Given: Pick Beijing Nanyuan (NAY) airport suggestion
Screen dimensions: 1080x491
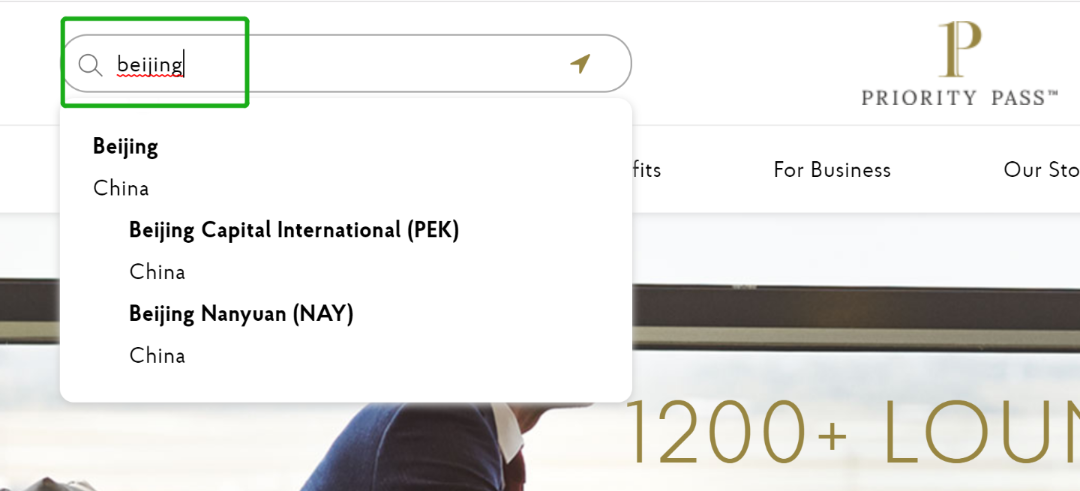Looking at the screenshot, I should tap(241, 314).
